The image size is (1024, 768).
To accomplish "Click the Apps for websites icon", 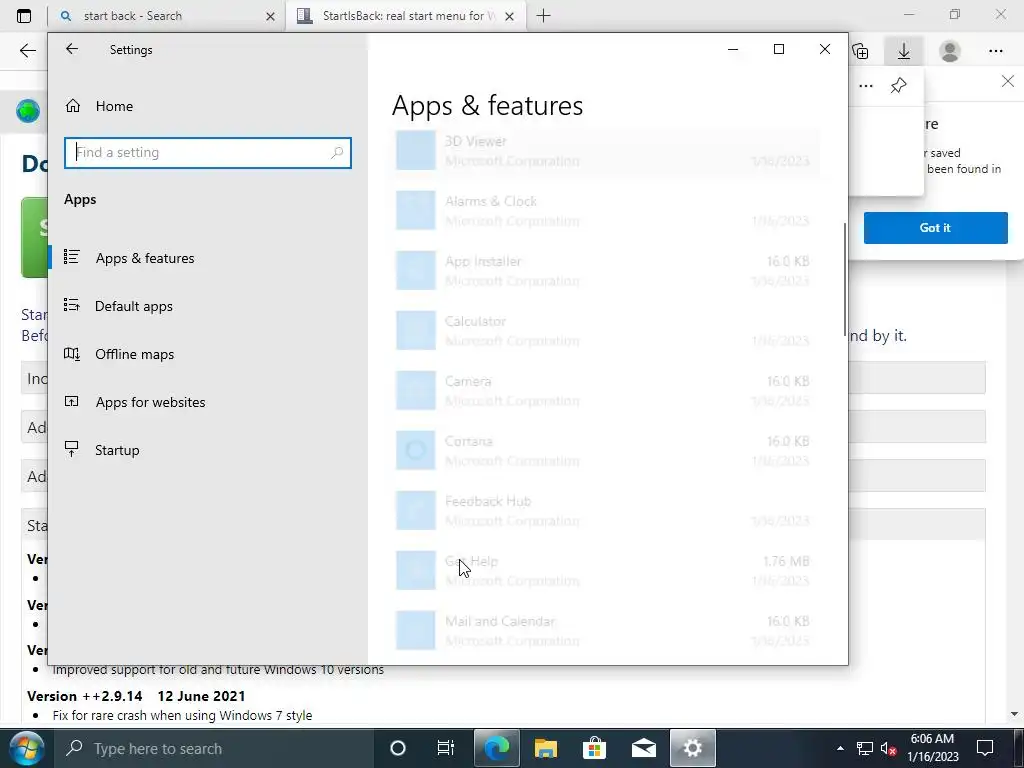I will pos(72,402).
